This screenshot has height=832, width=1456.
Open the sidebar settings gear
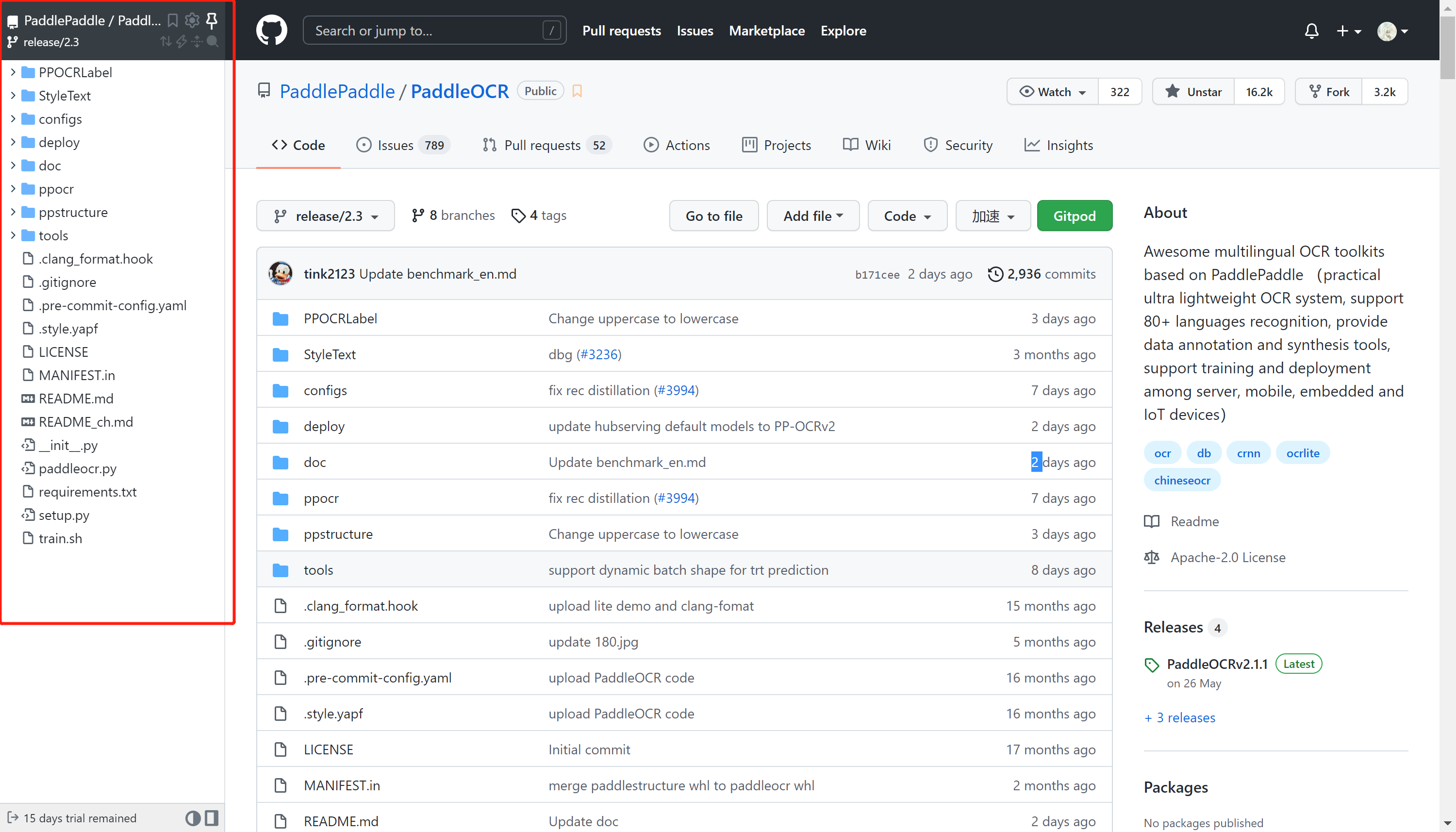coord(192,20)
